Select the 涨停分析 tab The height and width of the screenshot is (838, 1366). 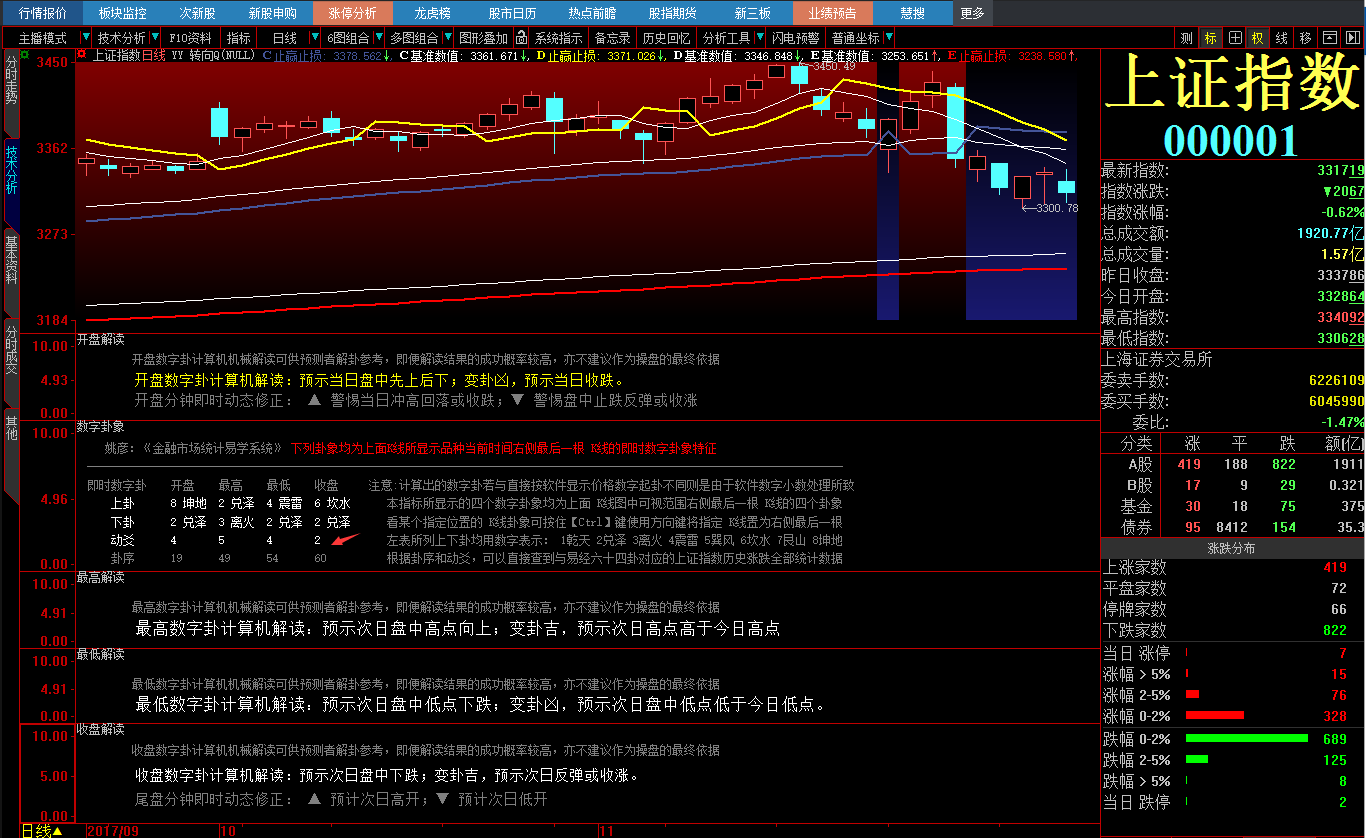pos(352,13)
